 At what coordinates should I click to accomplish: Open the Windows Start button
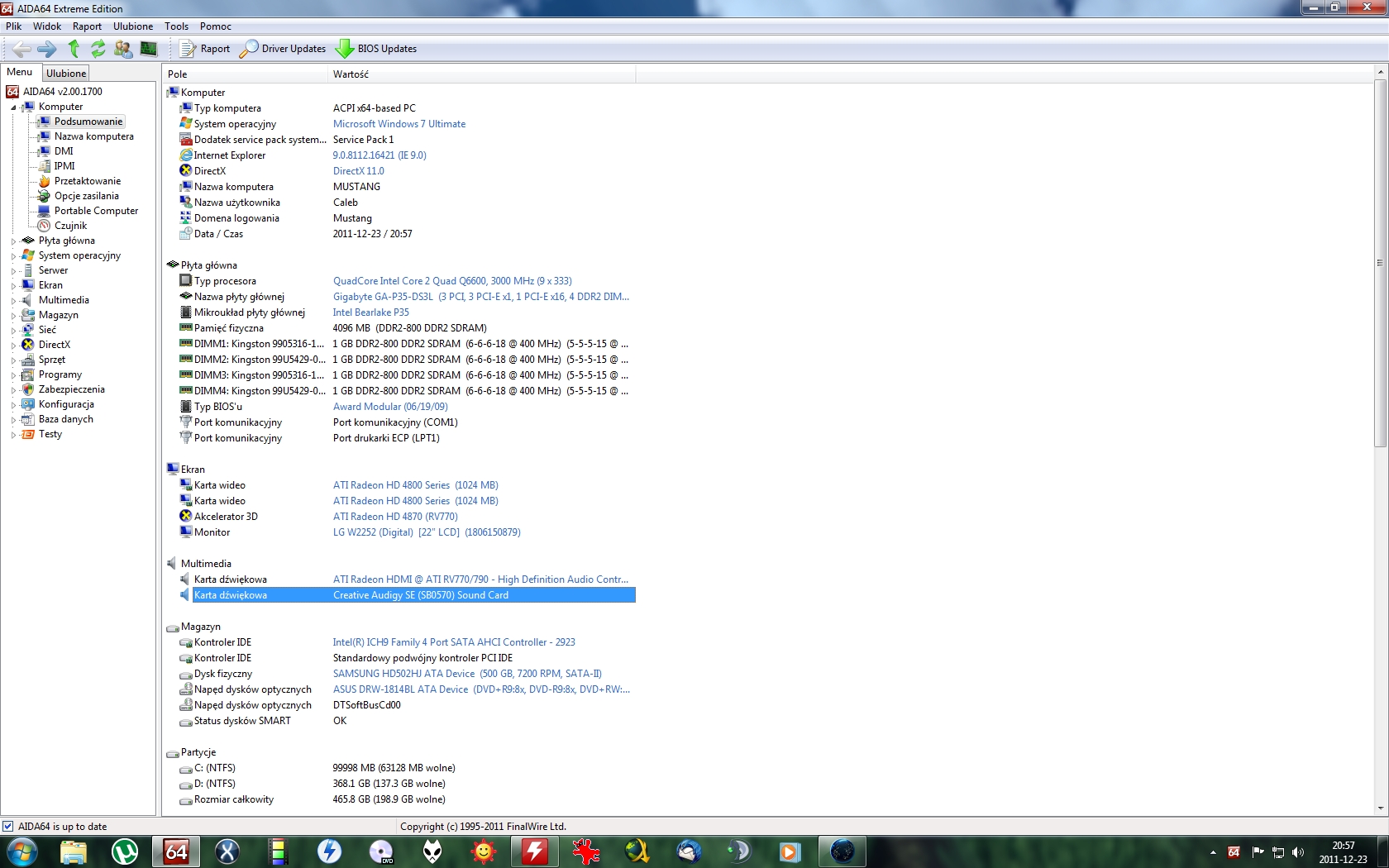pos(21,851)
